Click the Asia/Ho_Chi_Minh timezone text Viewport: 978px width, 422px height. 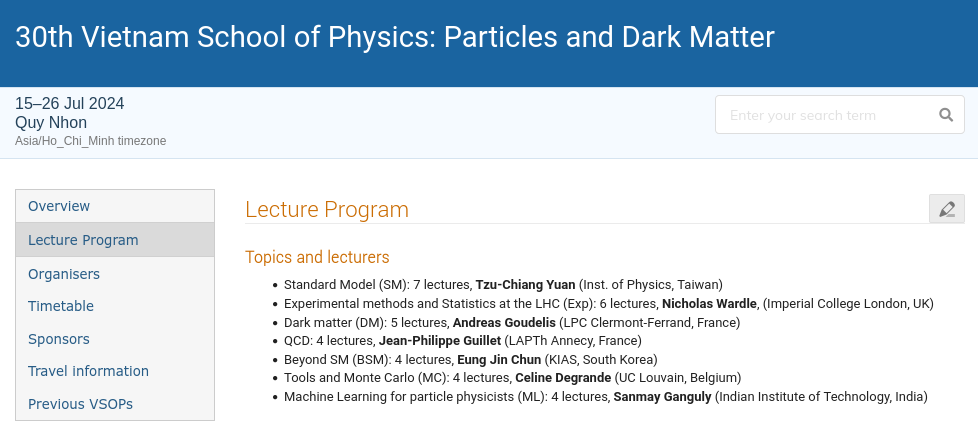(x=91, y=141)
